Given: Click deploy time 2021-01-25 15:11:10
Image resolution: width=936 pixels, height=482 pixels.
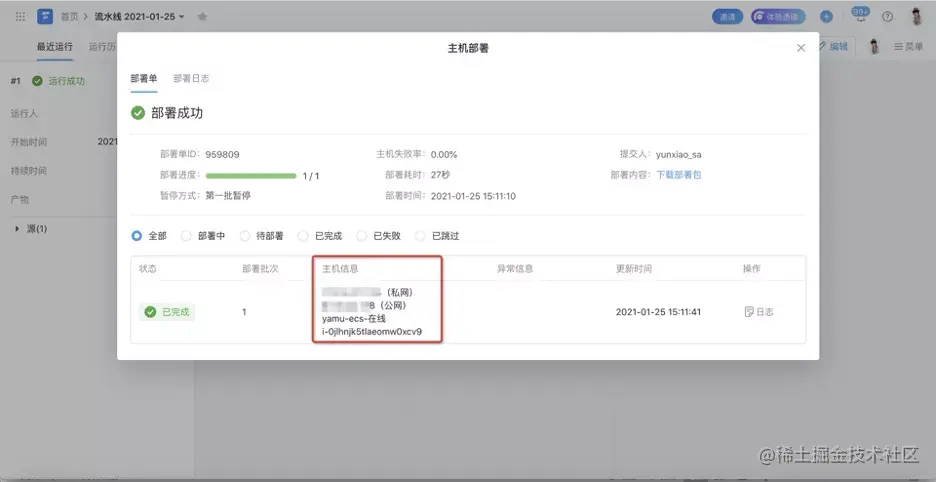Looking at the screenshot, I should click(x=473, y=196).
